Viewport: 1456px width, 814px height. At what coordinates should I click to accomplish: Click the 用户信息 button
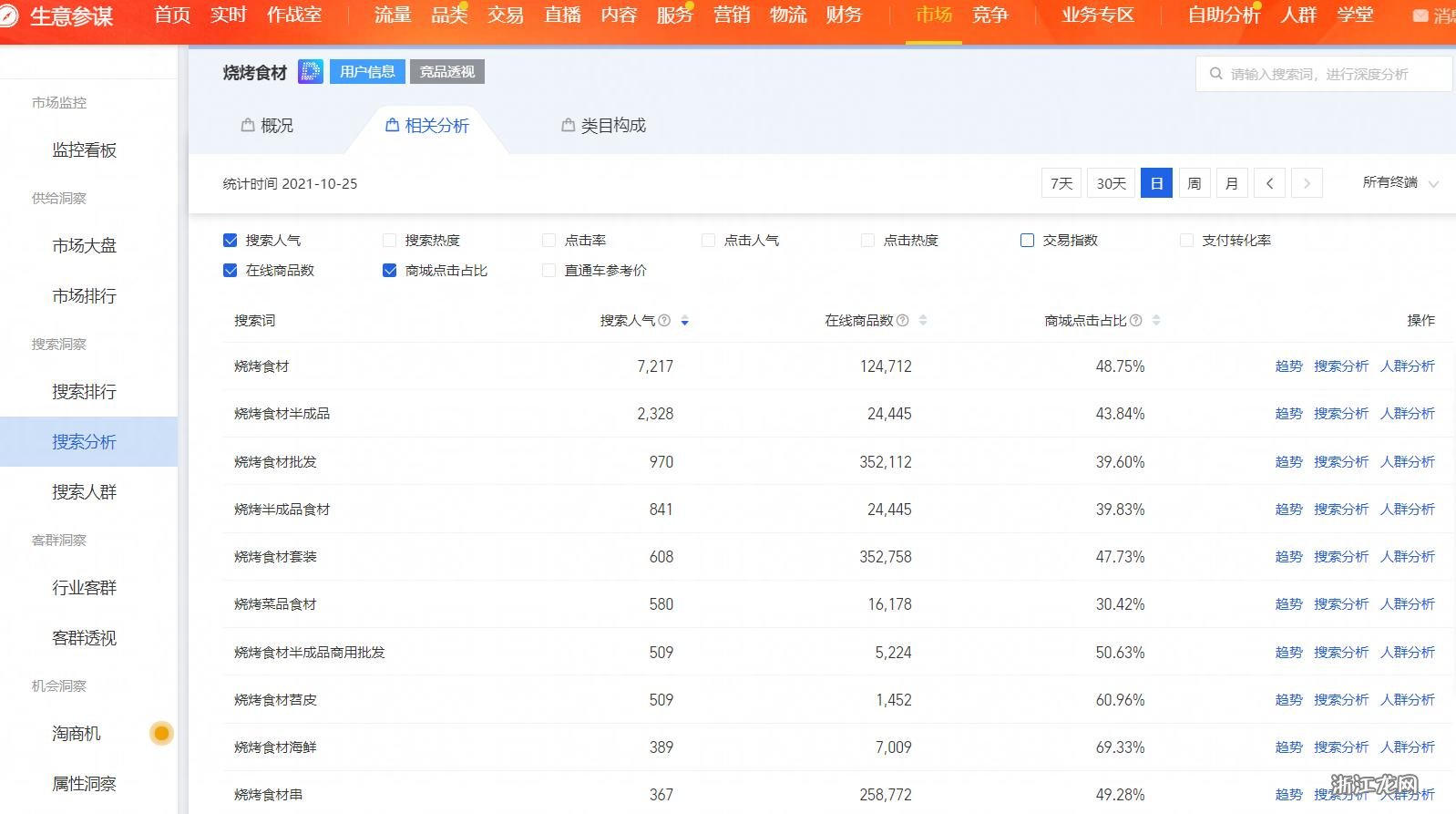tap(367, 72)
